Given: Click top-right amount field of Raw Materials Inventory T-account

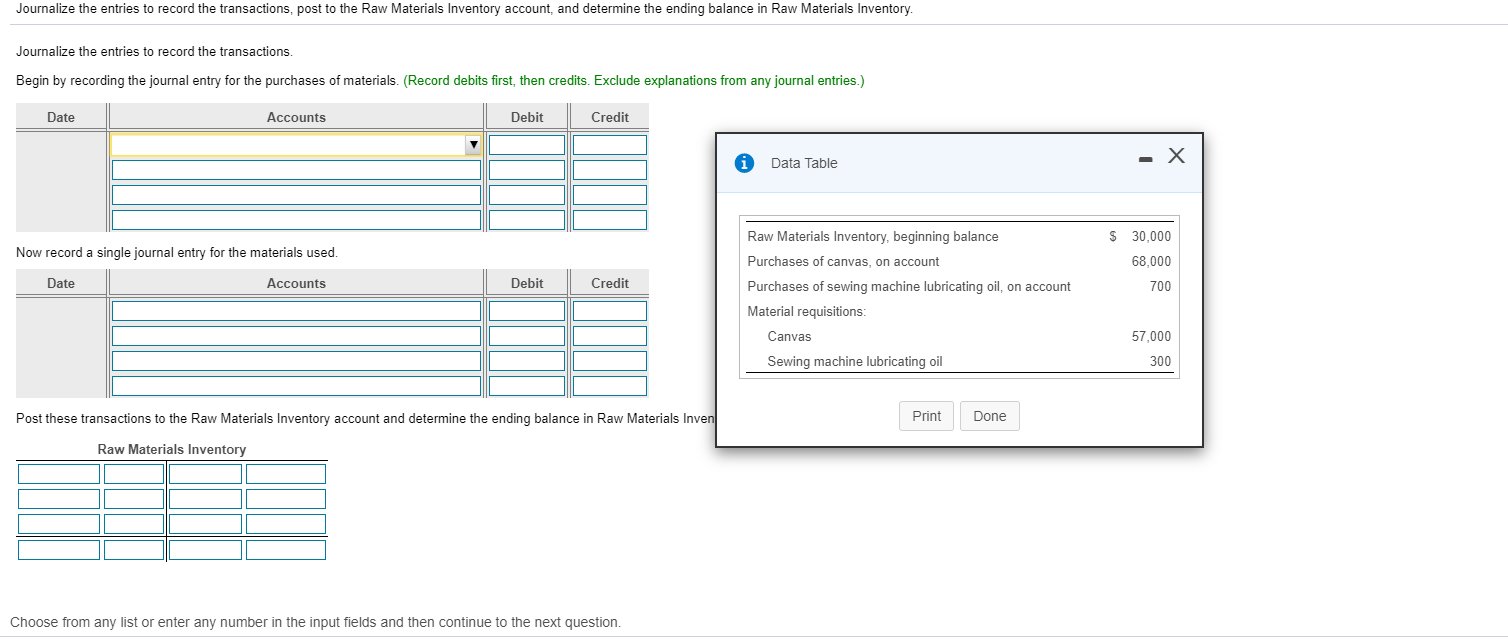Looking at the screenshot, I should [286, 474].
